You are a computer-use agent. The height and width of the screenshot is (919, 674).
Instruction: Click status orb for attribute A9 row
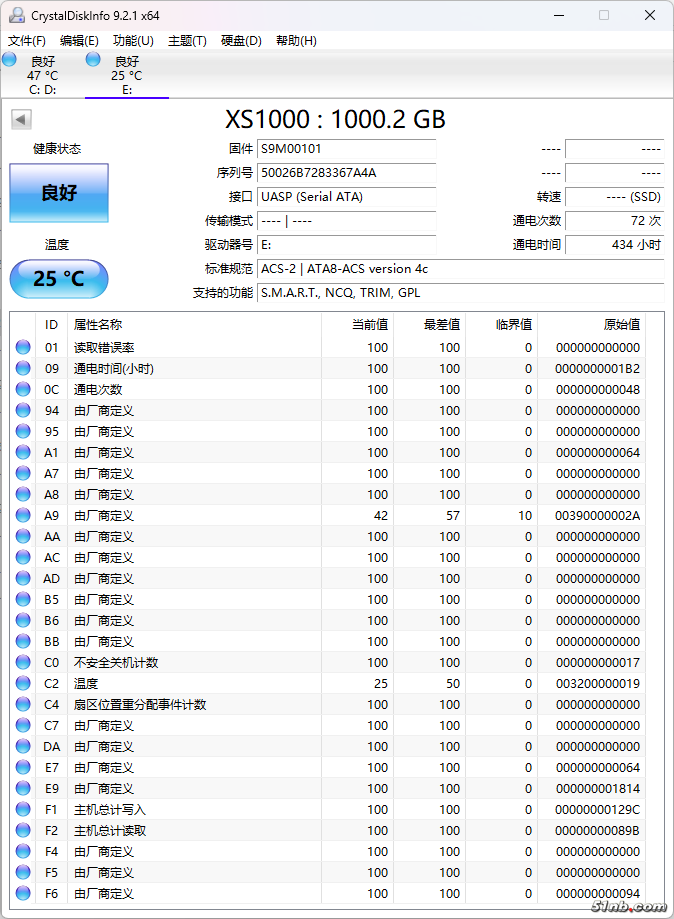point(23,515)
